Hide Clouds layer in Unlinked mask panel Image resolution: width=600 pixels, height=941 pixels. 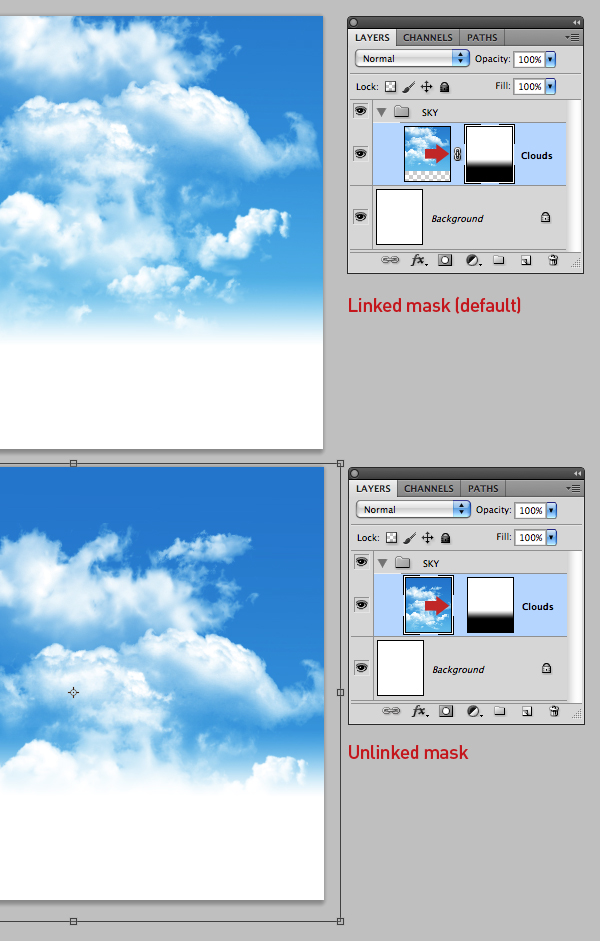tap(362, 605)
